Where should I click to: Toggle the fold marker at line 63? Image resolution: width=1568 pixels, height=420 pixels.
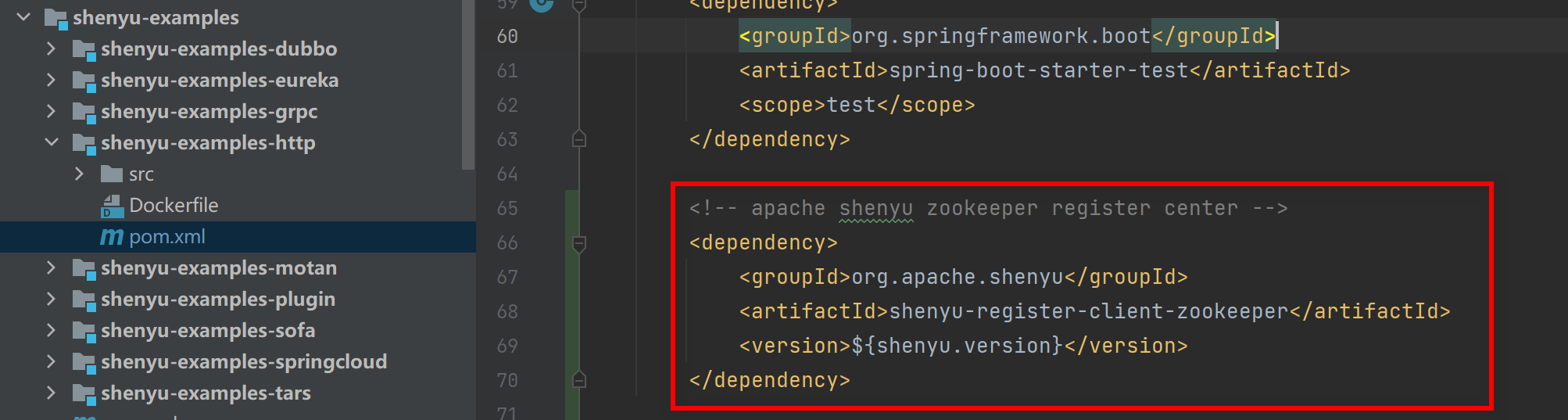[x=579, y=139]
